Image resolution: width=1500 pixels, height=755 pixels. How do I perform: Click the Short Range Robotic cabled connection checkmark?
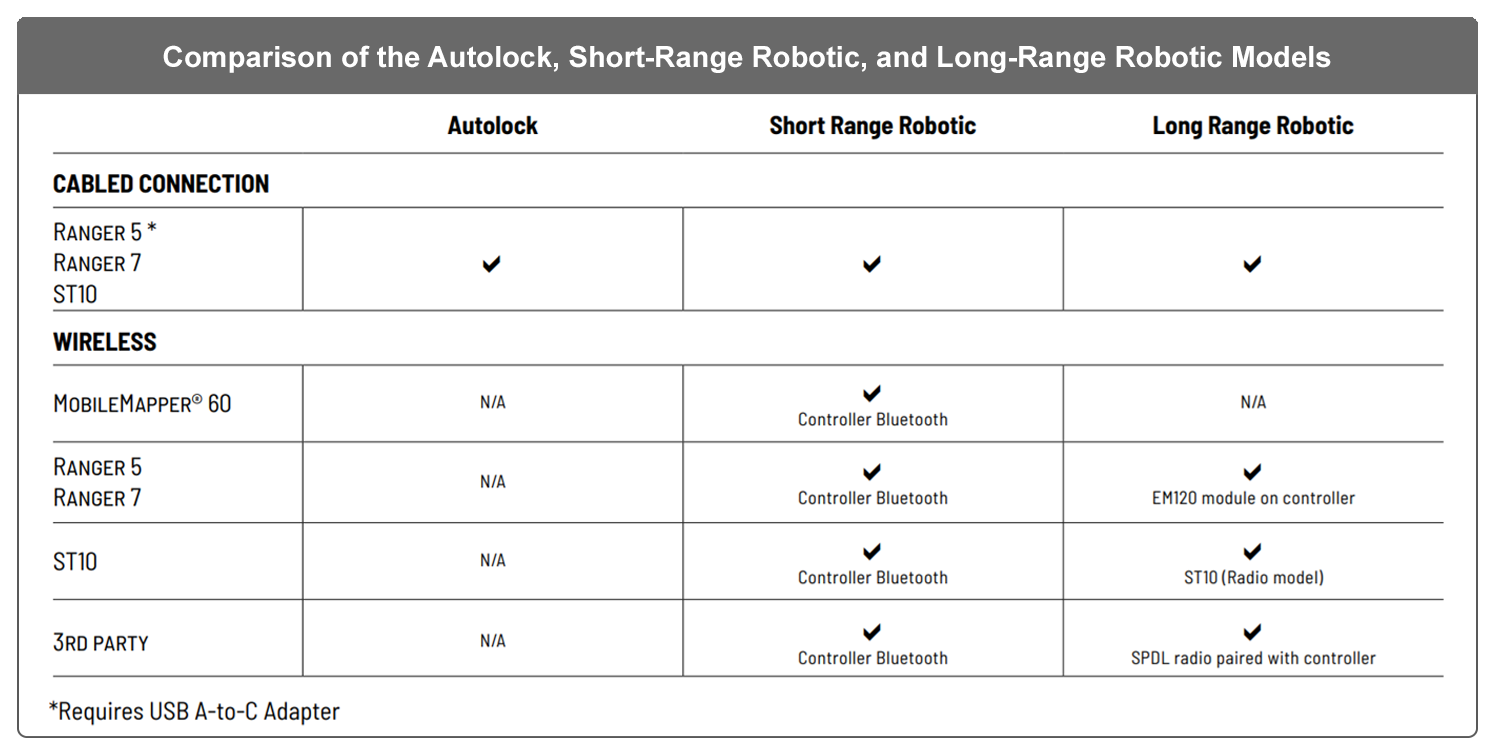click(x=872, y=264)
